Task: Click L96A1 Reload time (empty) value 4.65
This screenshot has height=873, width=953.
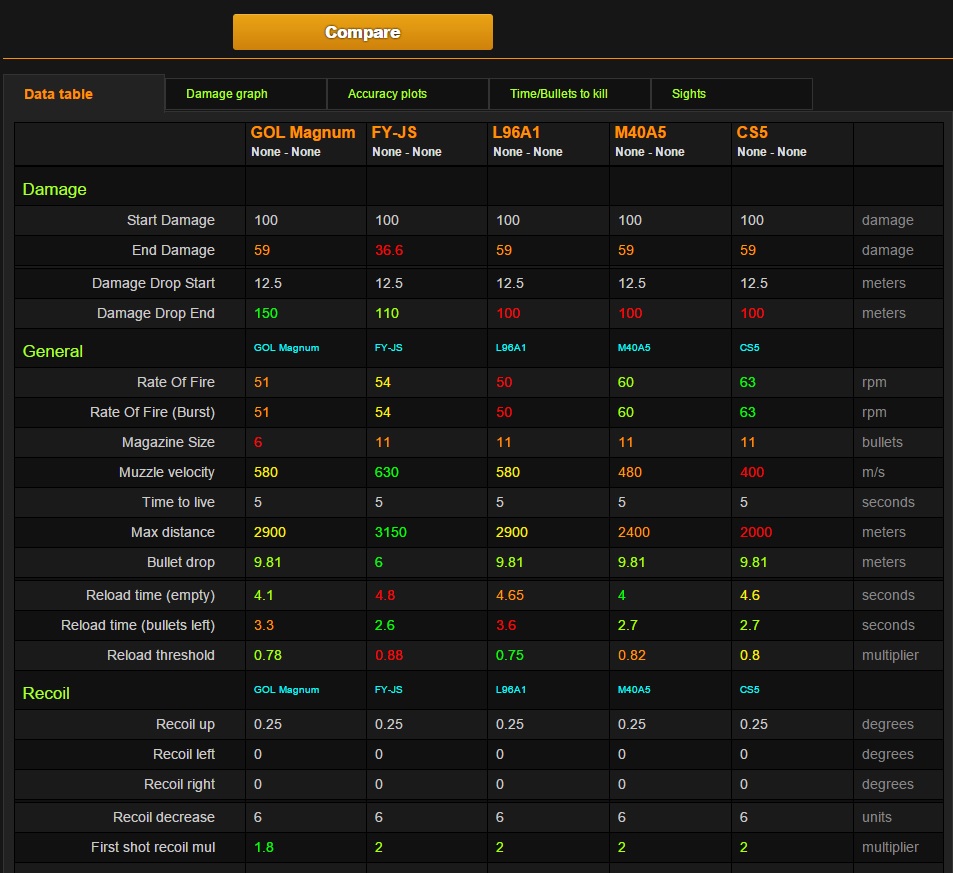Action: tap(509, 595)
